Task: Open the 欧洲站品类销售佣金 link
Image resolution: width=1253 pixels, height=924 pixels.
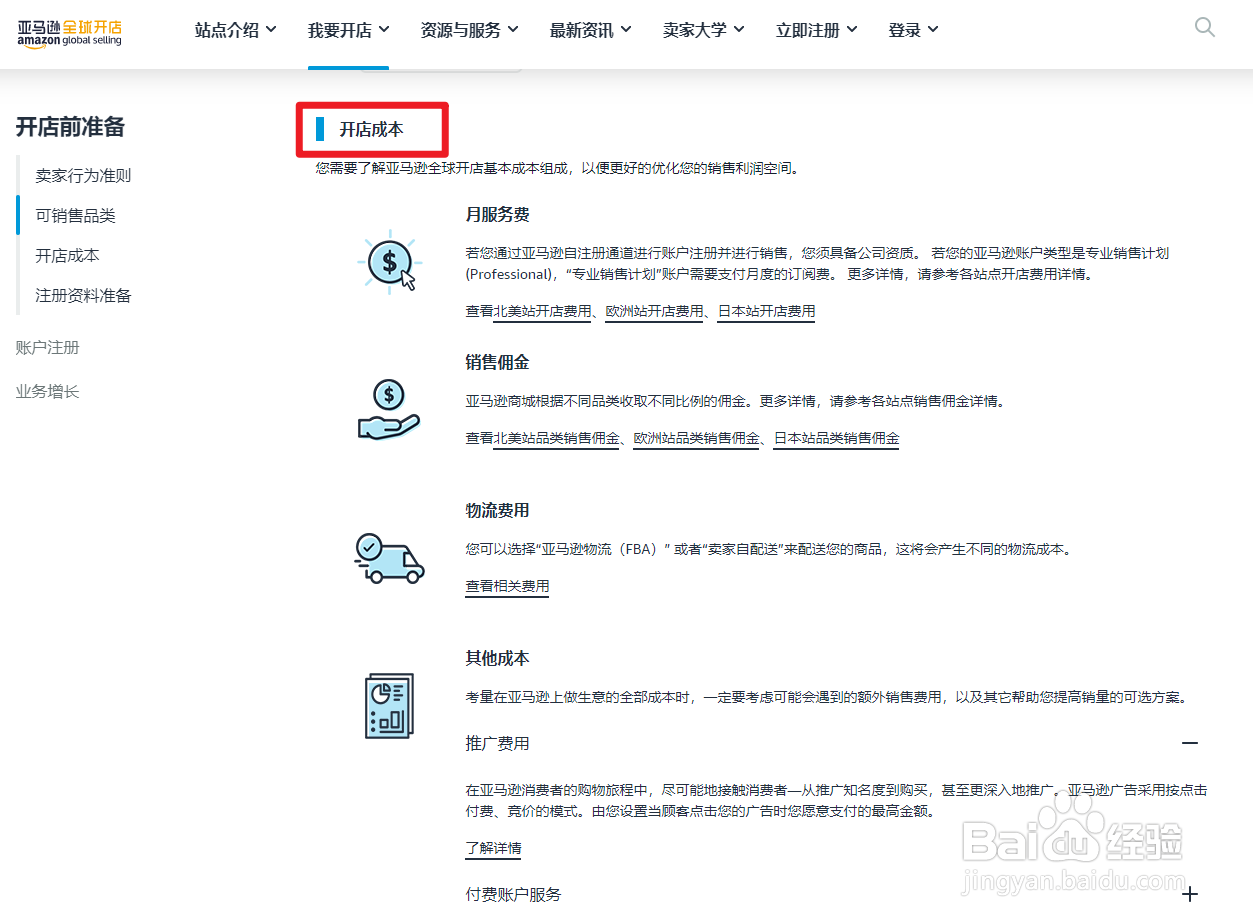Action: coord(696,437)
